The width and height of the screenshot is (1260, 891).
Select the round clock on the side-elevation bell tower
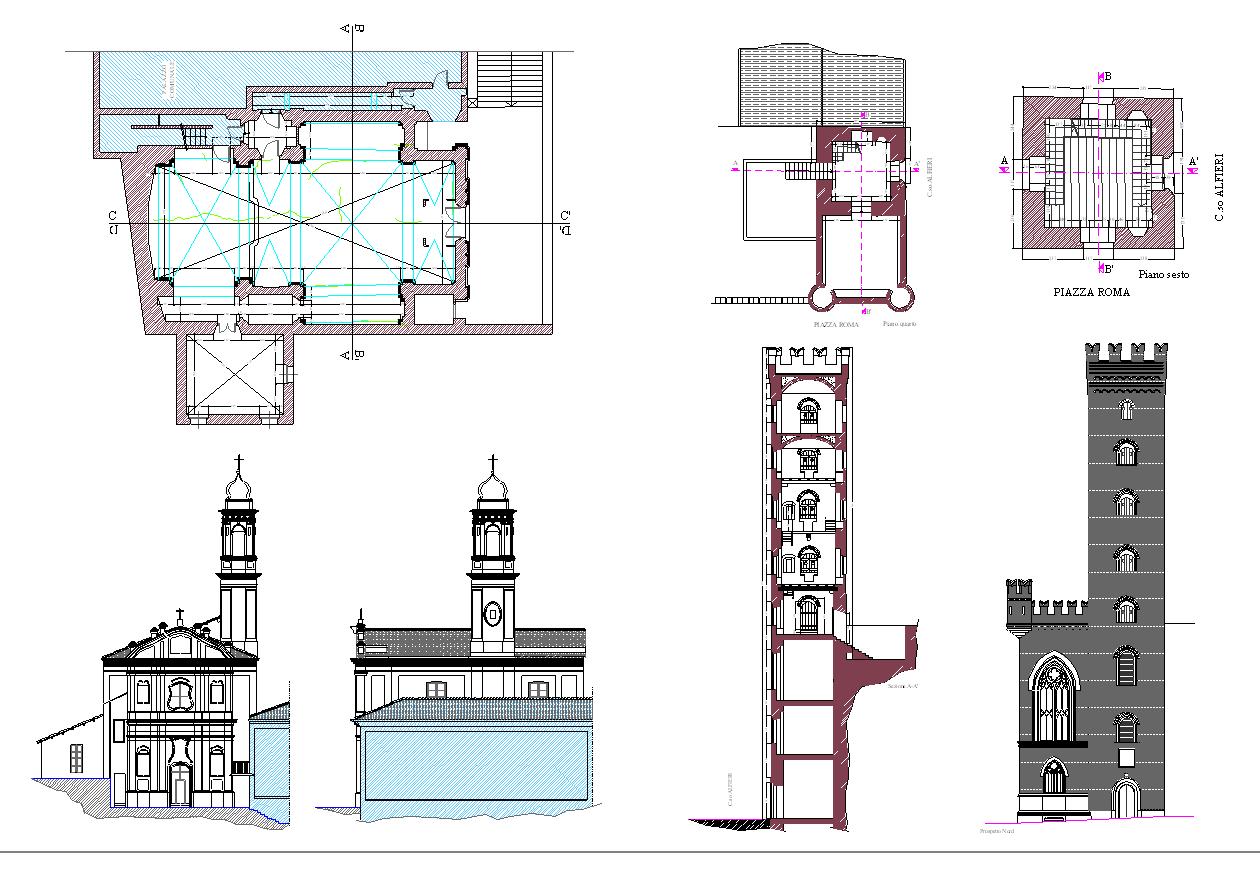click(492, 612)
